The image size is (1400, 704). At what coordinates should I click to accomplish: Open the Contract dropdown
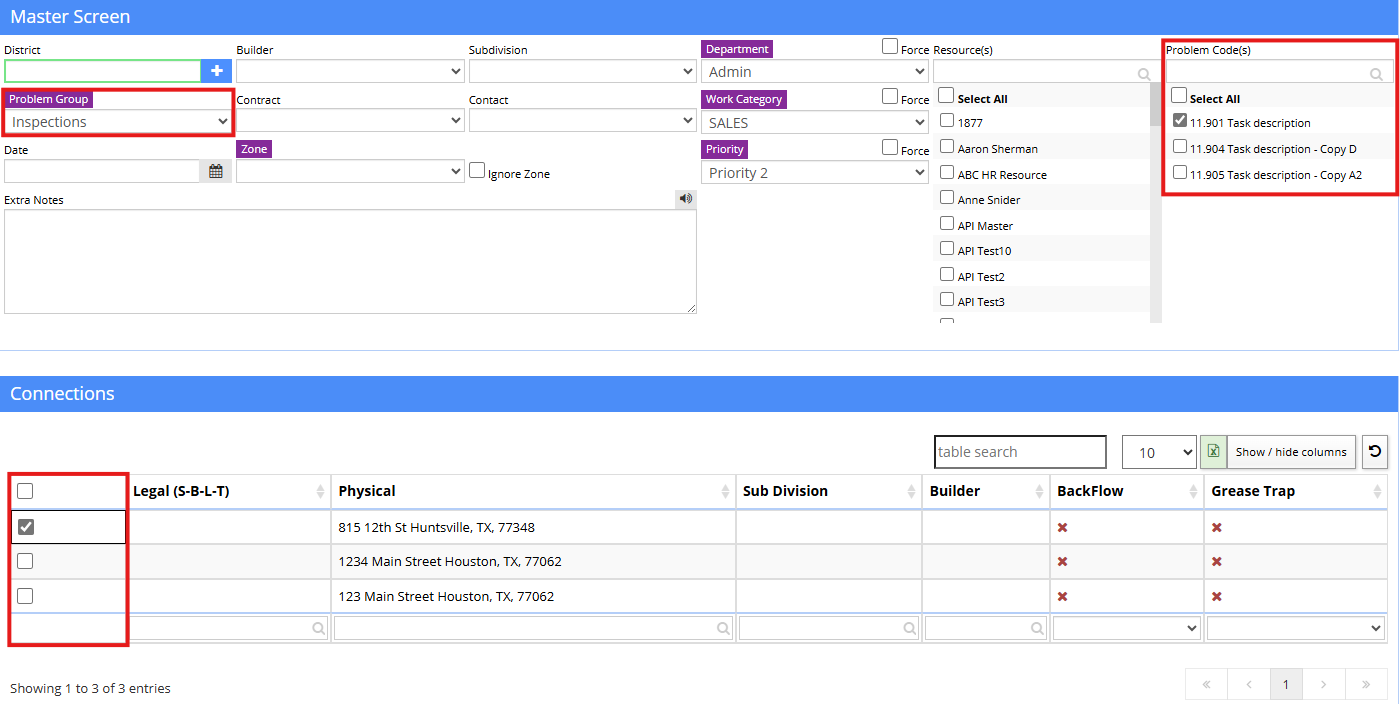point(350,121)
